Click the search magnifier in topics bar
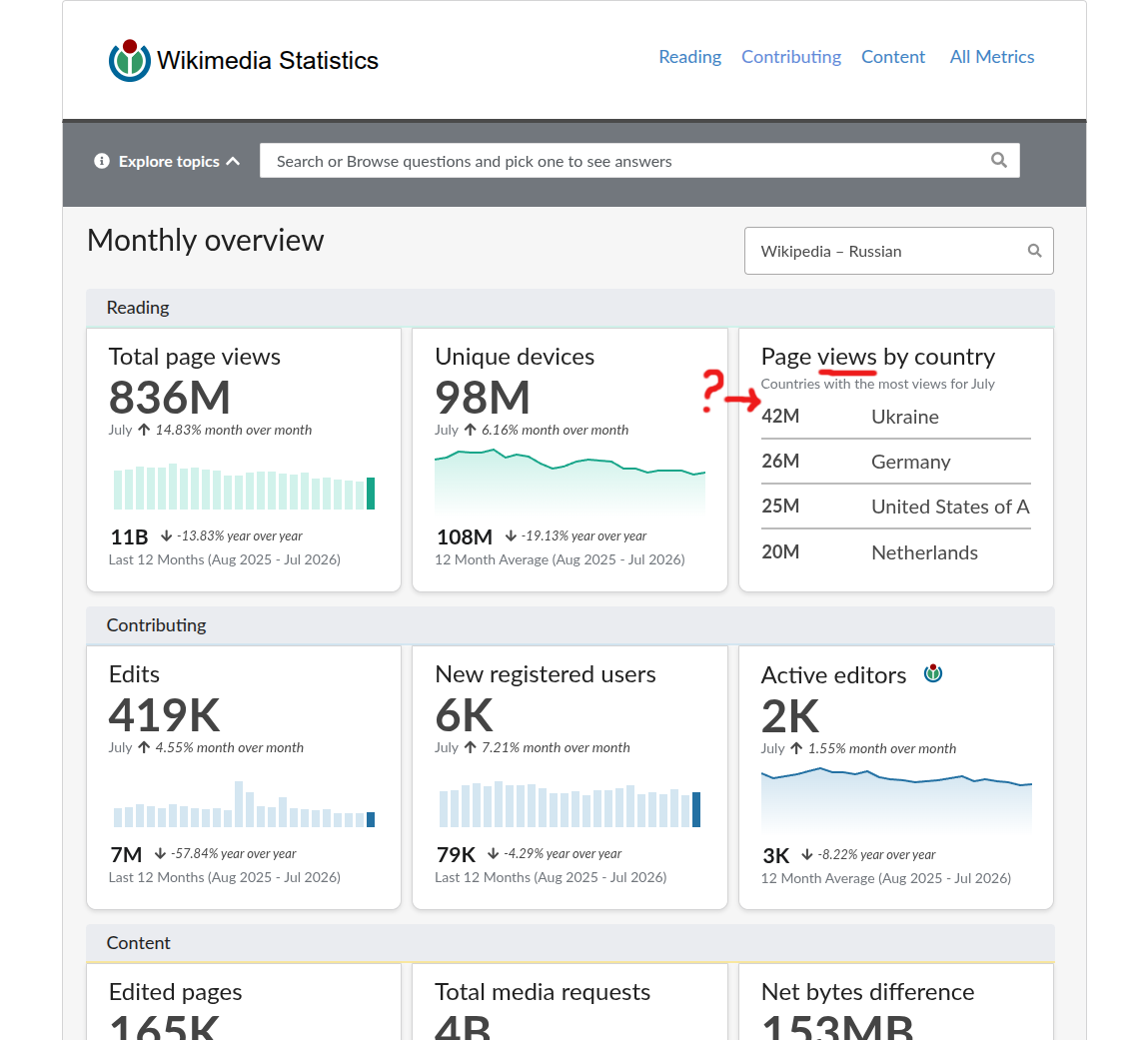The width and height of the screenshot is (1148, 1040). (x=999, y=160)
